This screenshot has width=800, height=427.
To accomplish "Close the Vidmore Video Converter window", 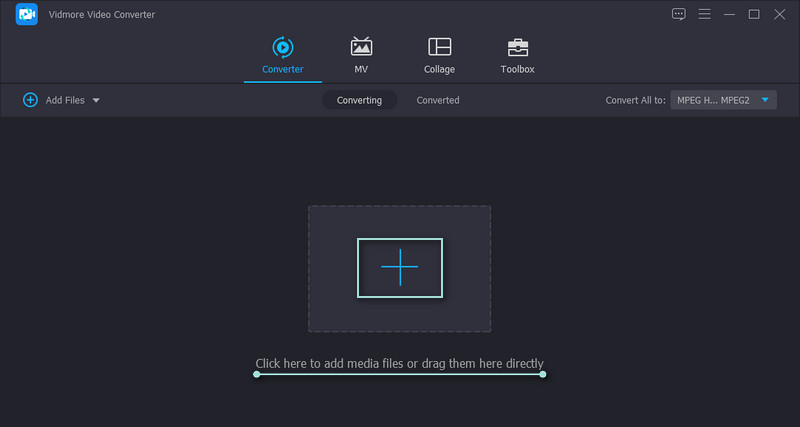I will tap(779, 14).
